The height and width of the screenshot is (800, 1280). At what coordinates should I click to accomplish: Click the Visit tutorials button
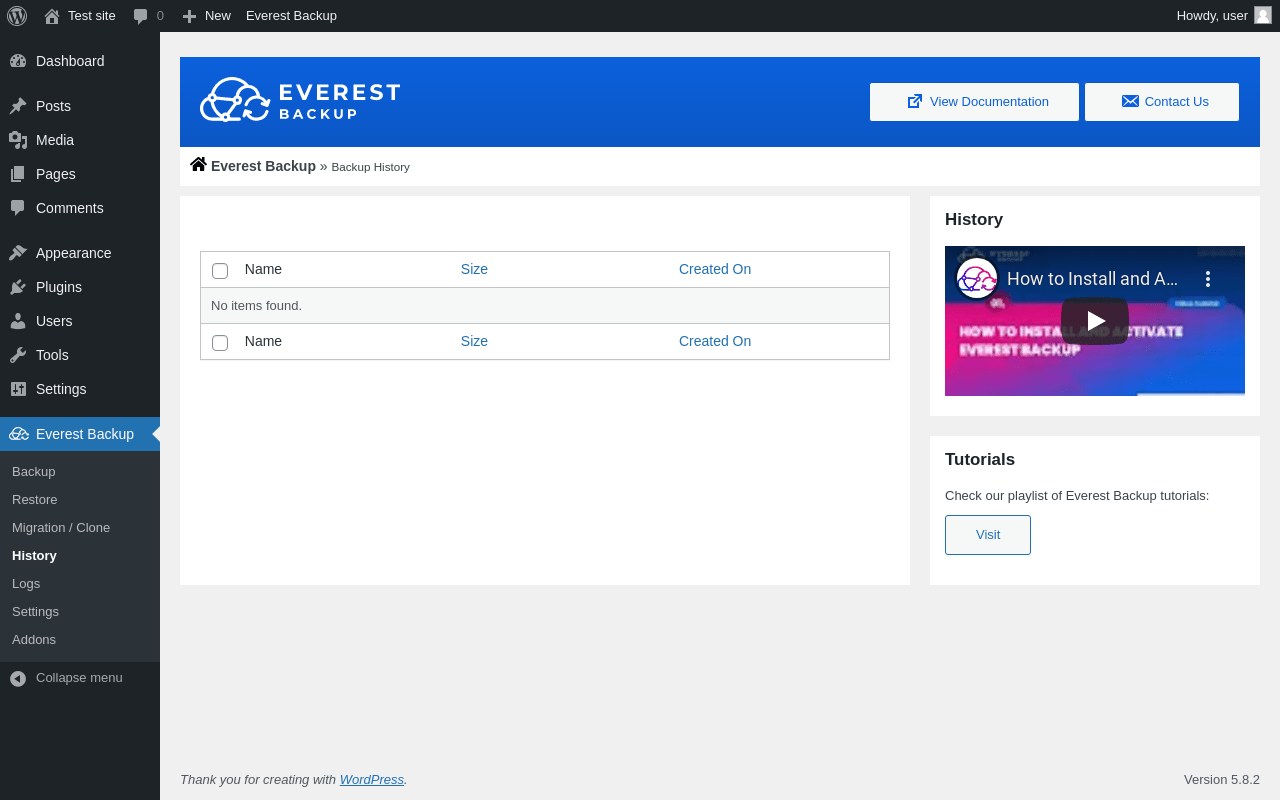pyautogui.click(x=988, y=535)
